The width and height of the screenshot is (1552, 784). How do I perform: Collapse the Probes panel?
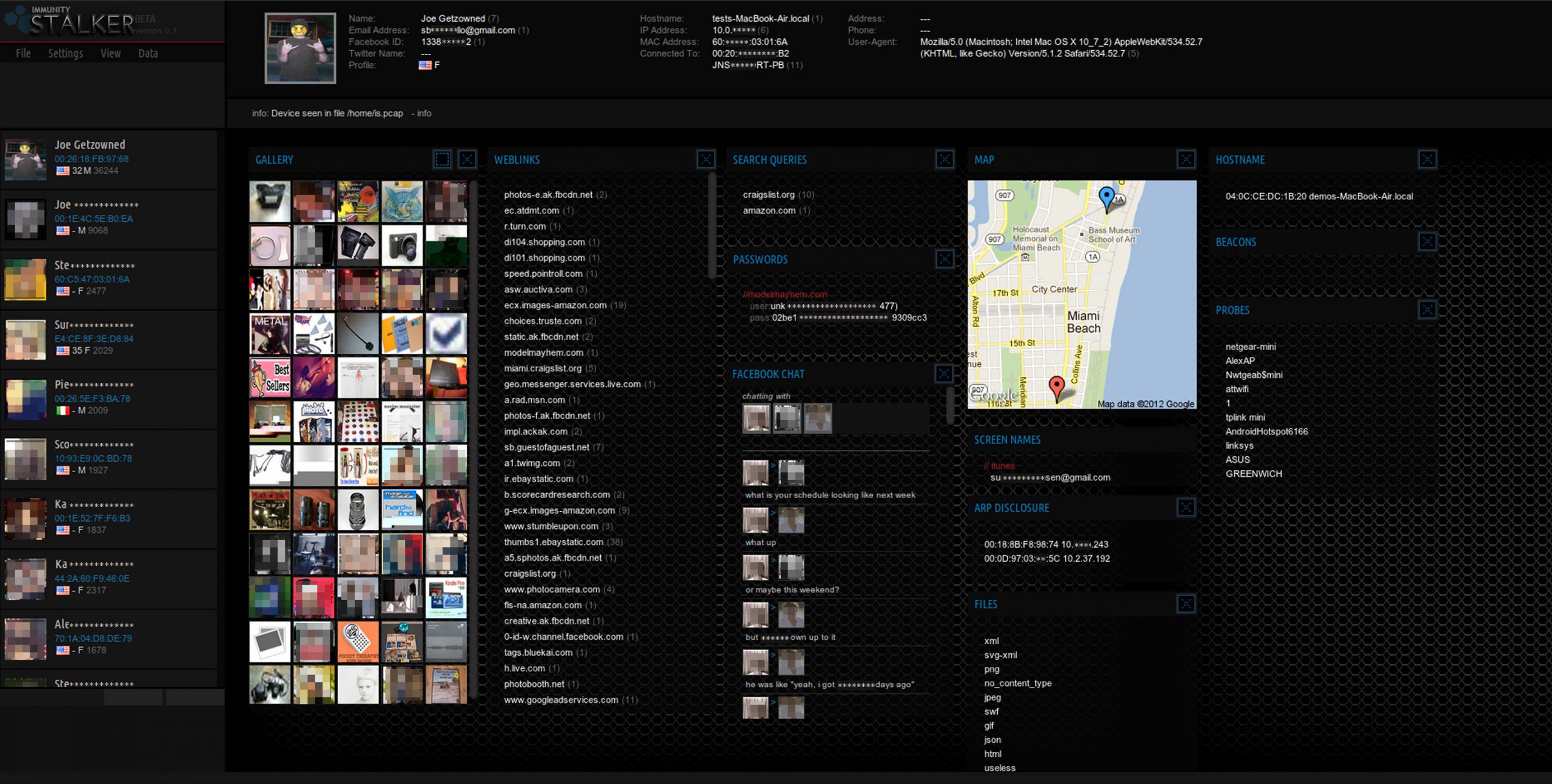click(x=1427, y=310)
